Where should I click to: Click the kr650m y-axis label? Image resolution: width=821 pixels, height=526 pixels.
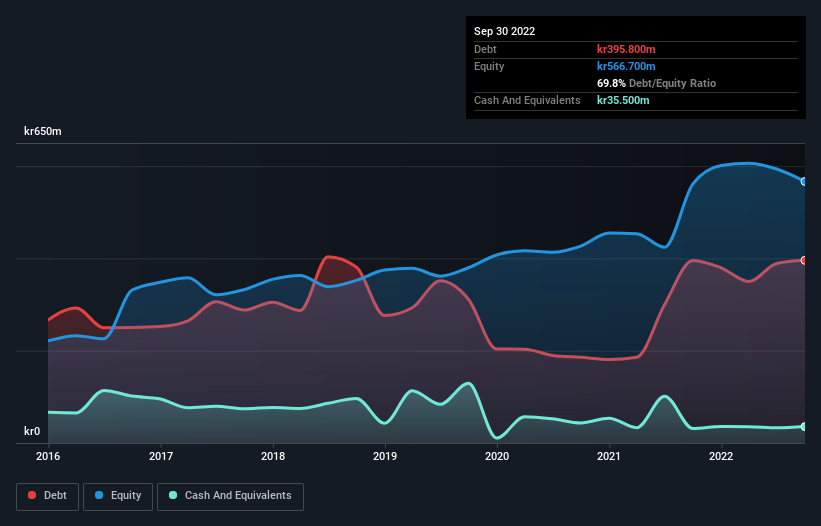42,131
